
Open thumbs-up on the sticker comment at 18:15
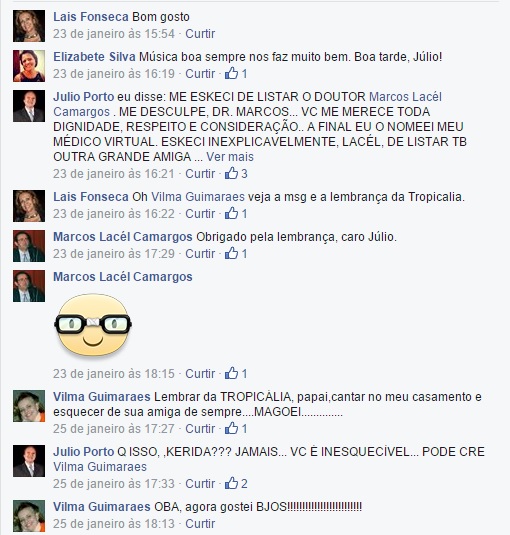(236, 373)
